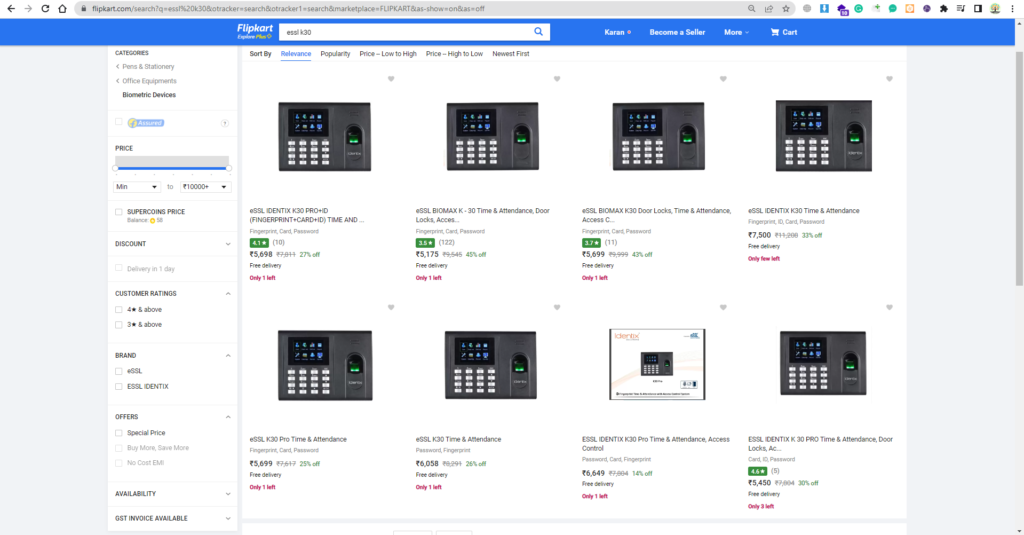Check the ESSL IDENTIX brand filter

[x=119, y=386]
